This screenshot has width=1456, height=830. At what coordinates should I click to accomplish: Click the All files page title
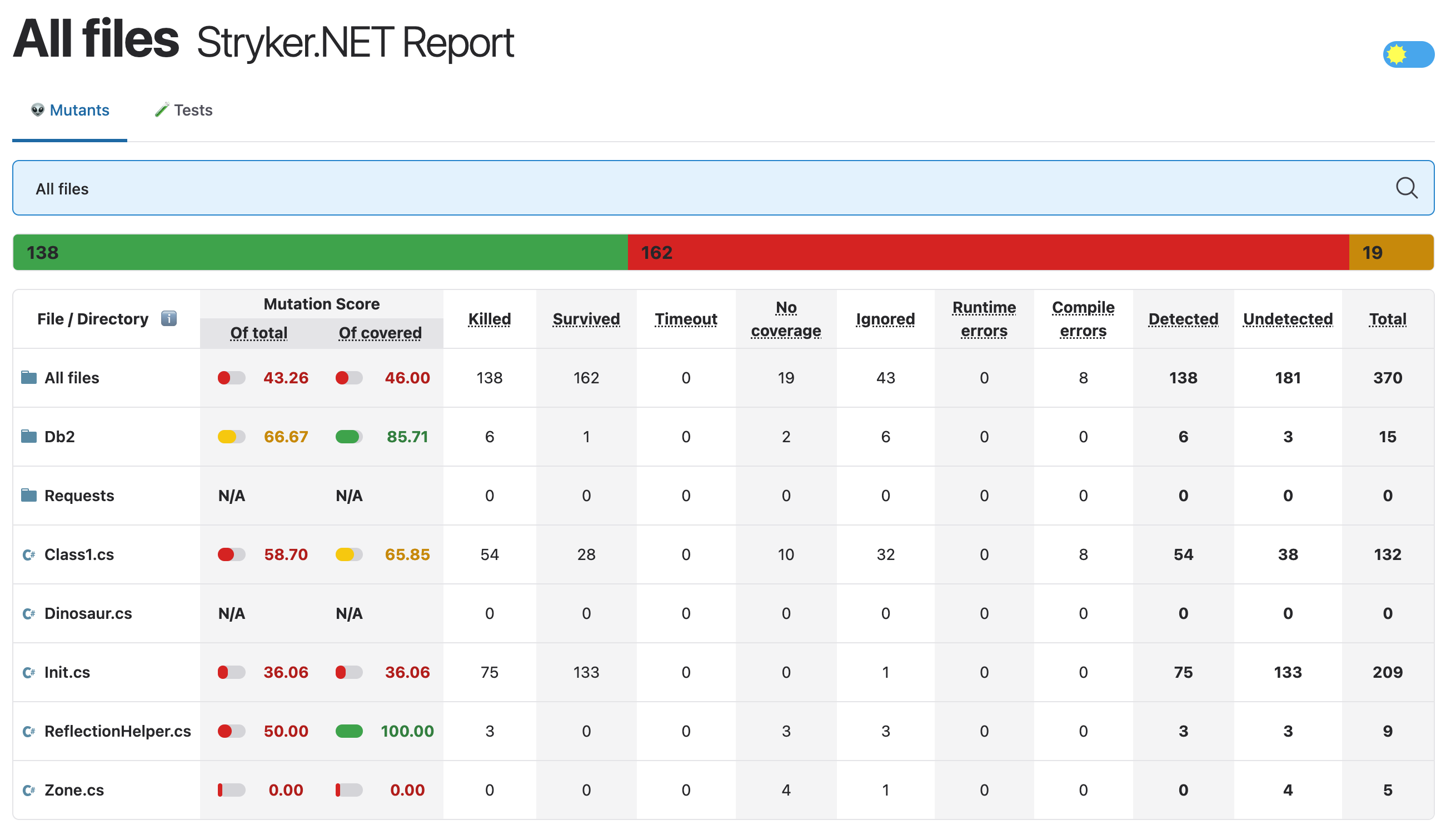(x=96, y=39)
